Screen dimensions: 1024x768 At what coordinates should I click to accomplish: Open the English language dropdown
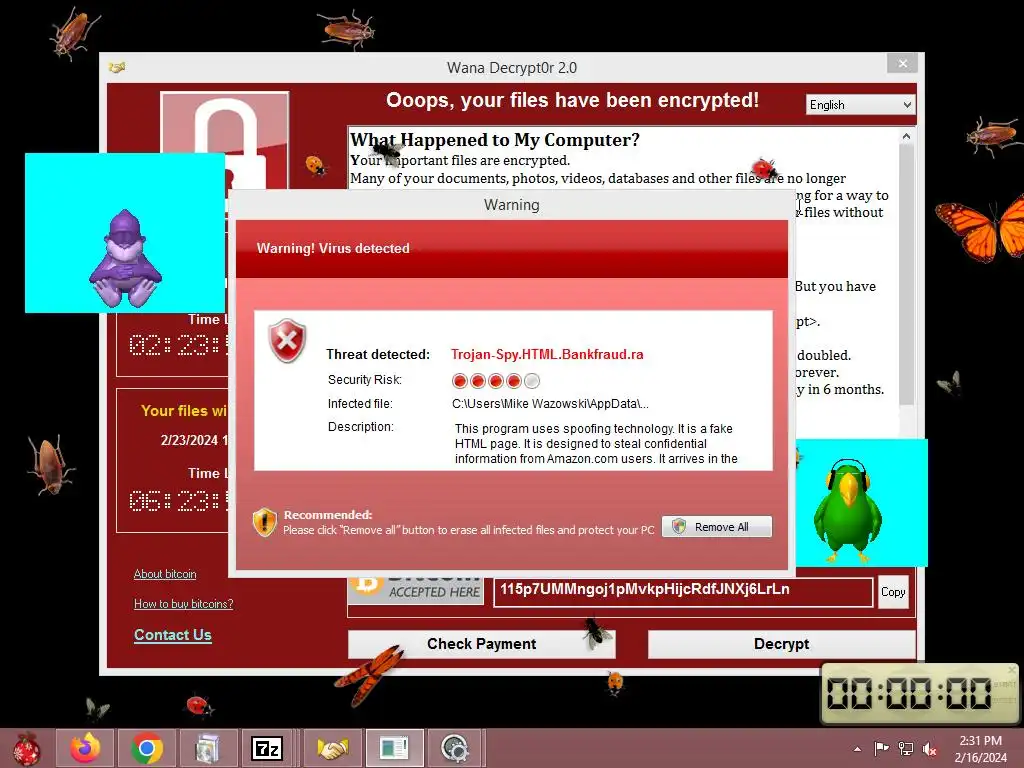point(860,104)
